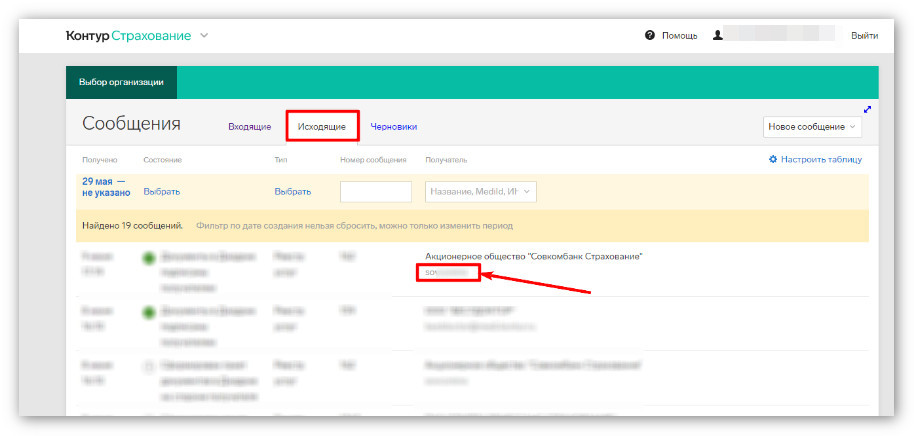Click Выбрать link under Состояние column

[x=161, y=192]
